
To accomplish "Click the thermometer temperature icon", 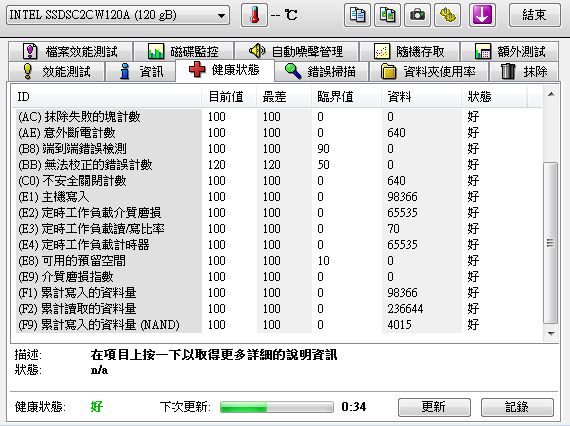I will click(x=254, y=15).
